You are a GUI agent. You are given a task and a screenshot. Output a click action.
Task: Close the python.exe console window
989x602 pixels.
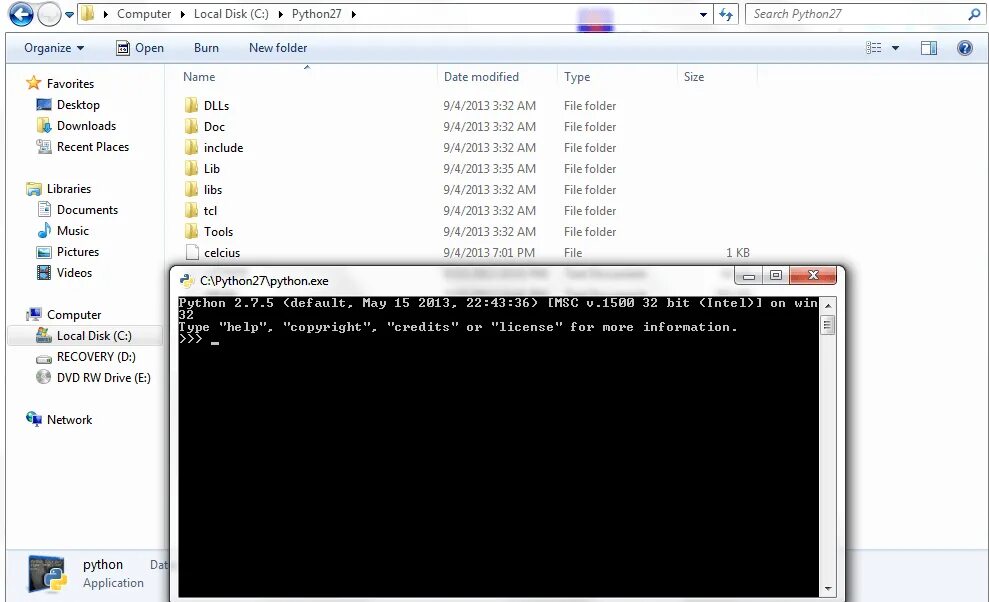pyautogui.click(x=813, y=275)
